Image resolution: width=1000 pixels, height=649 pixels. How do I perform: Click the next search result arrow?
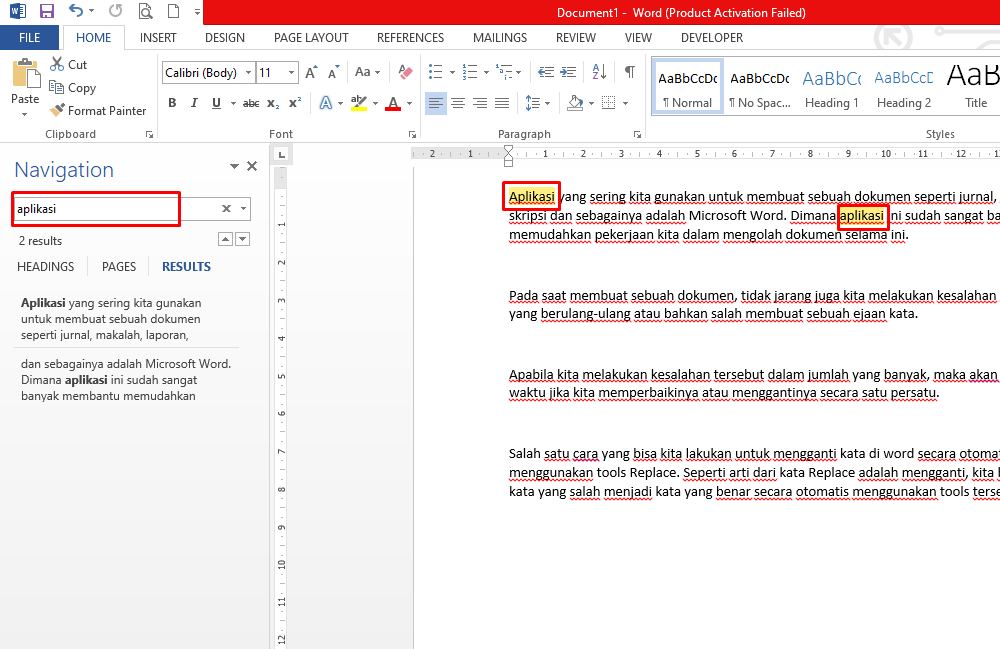241,240
